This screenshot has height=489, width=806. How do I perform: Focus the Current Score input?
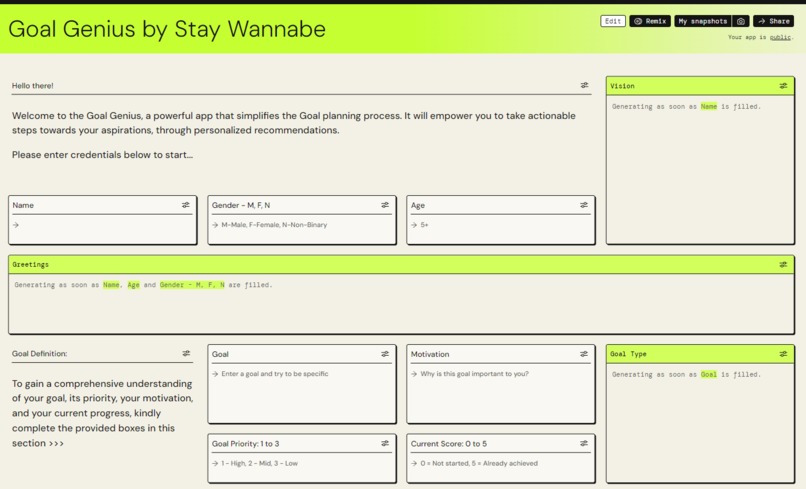501,463
